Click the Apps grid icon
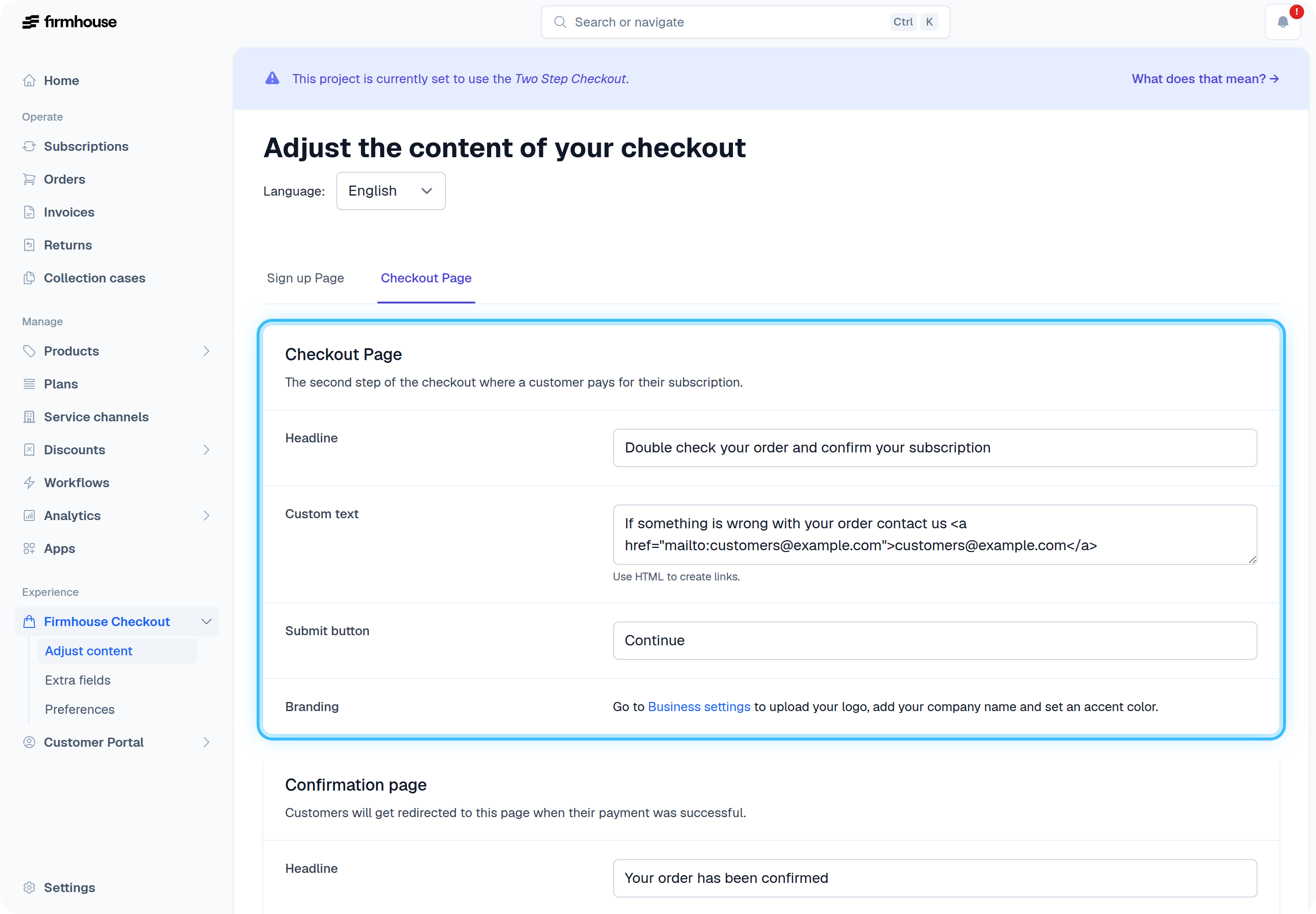The image size is (1316, 914). point(29,549)
